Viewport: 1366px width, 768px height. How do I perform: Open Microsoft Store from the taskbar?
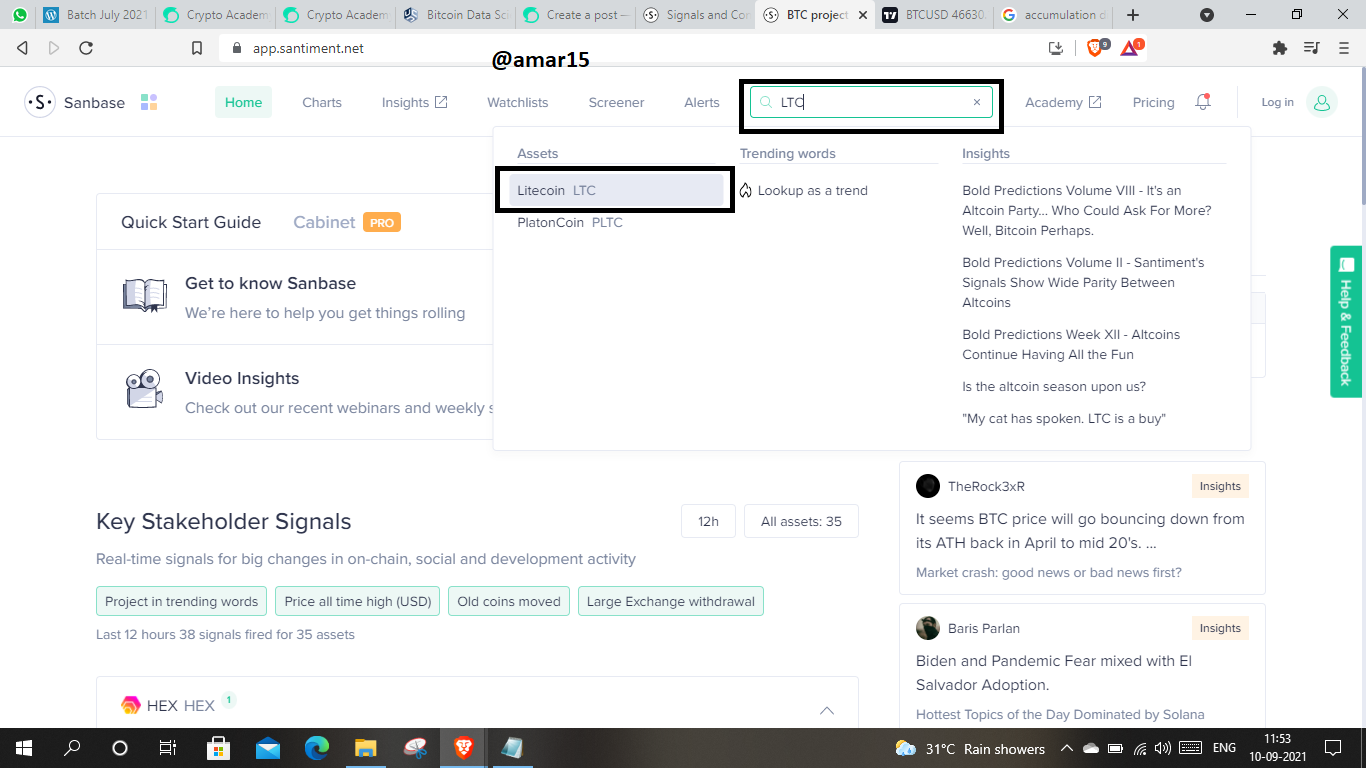tap(219, 748)
